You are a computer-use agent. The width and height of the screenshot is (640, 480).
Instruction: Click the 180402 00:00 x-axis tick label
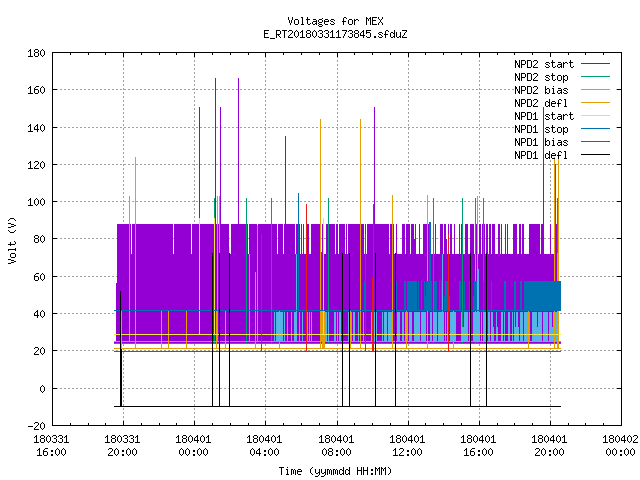620,446
